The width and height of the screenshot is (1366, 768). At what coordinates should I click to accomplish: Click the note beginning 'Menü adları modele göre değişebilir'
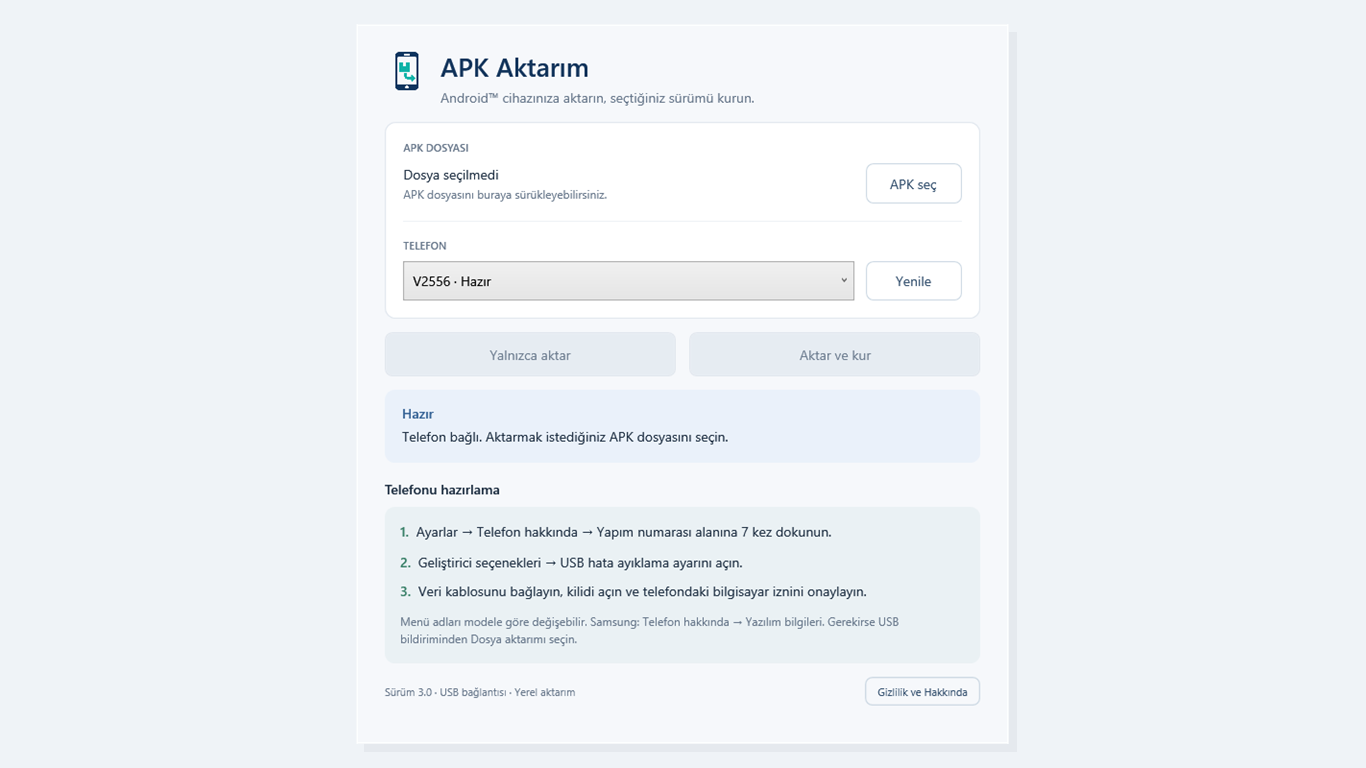coord(650,630)
